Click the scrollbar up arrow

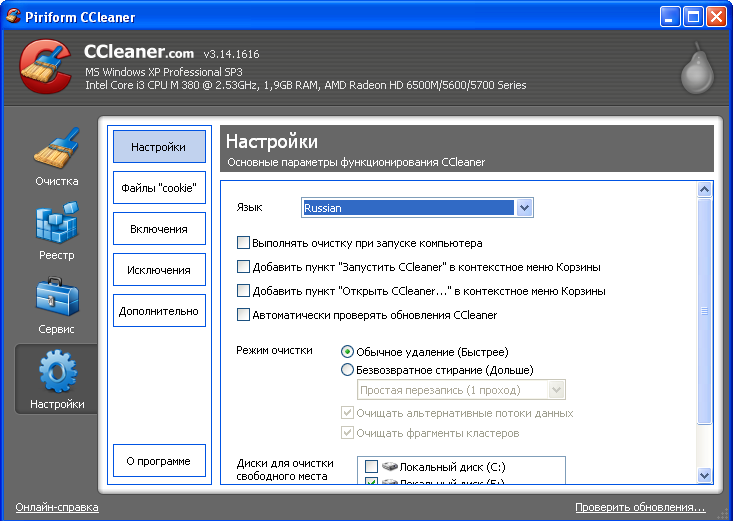click(704, 189)
